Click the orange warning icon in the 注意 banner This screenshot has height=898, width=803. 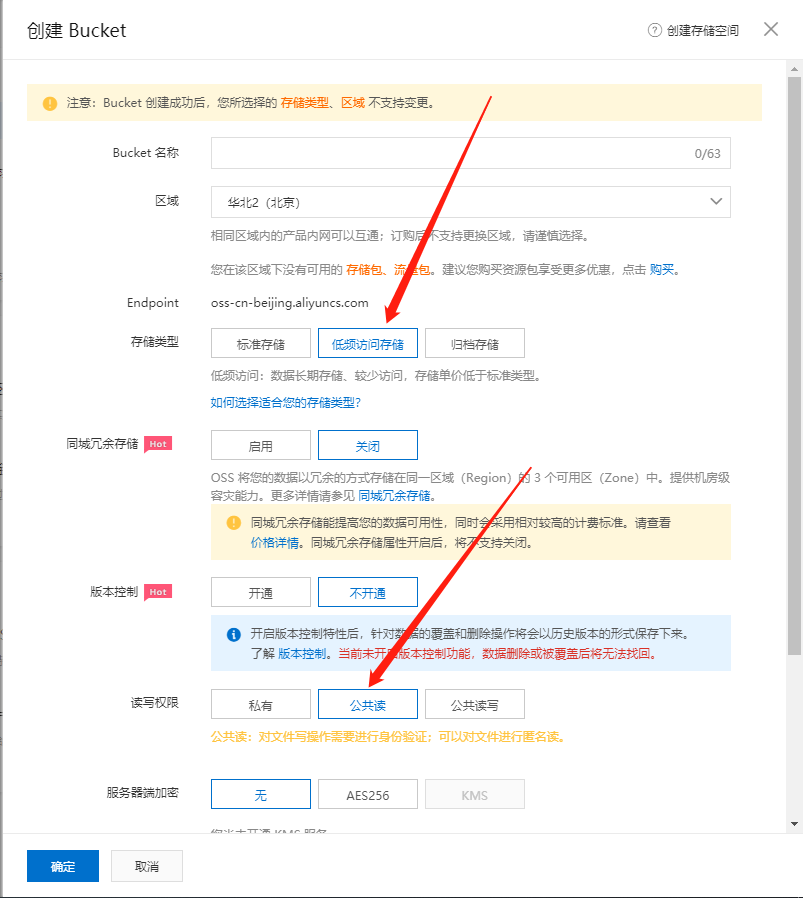coord(50,103)
